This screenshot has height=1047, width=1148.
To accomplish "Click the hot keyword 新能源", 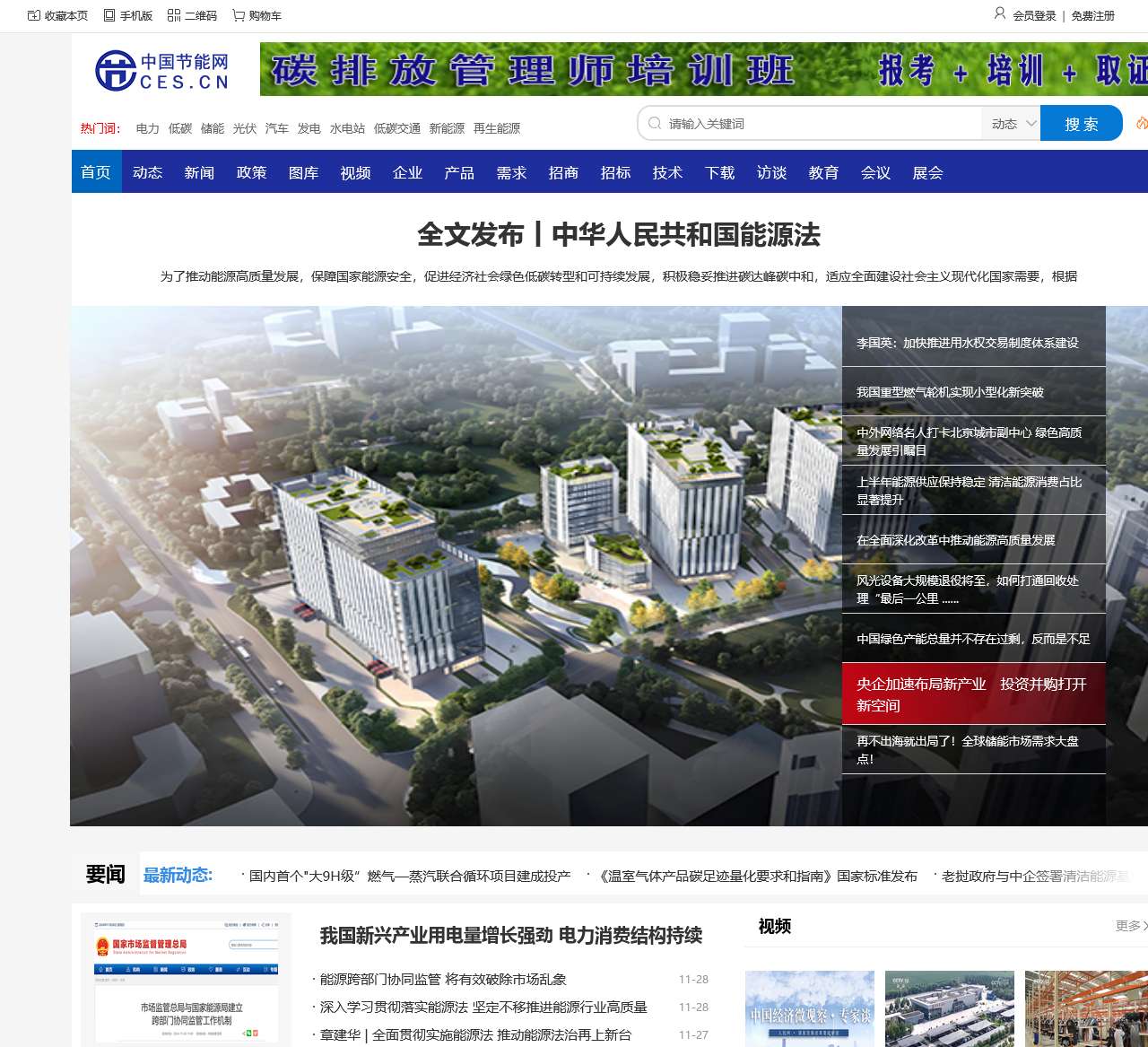I will pyautogui.click(x=448, y=128).
